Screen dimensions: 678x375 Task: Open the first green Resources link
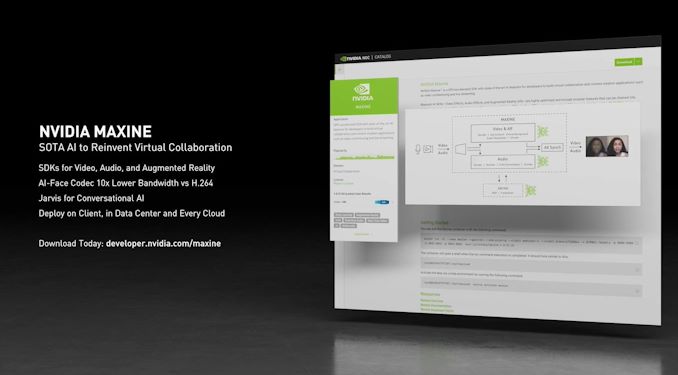tap(432, 301)
